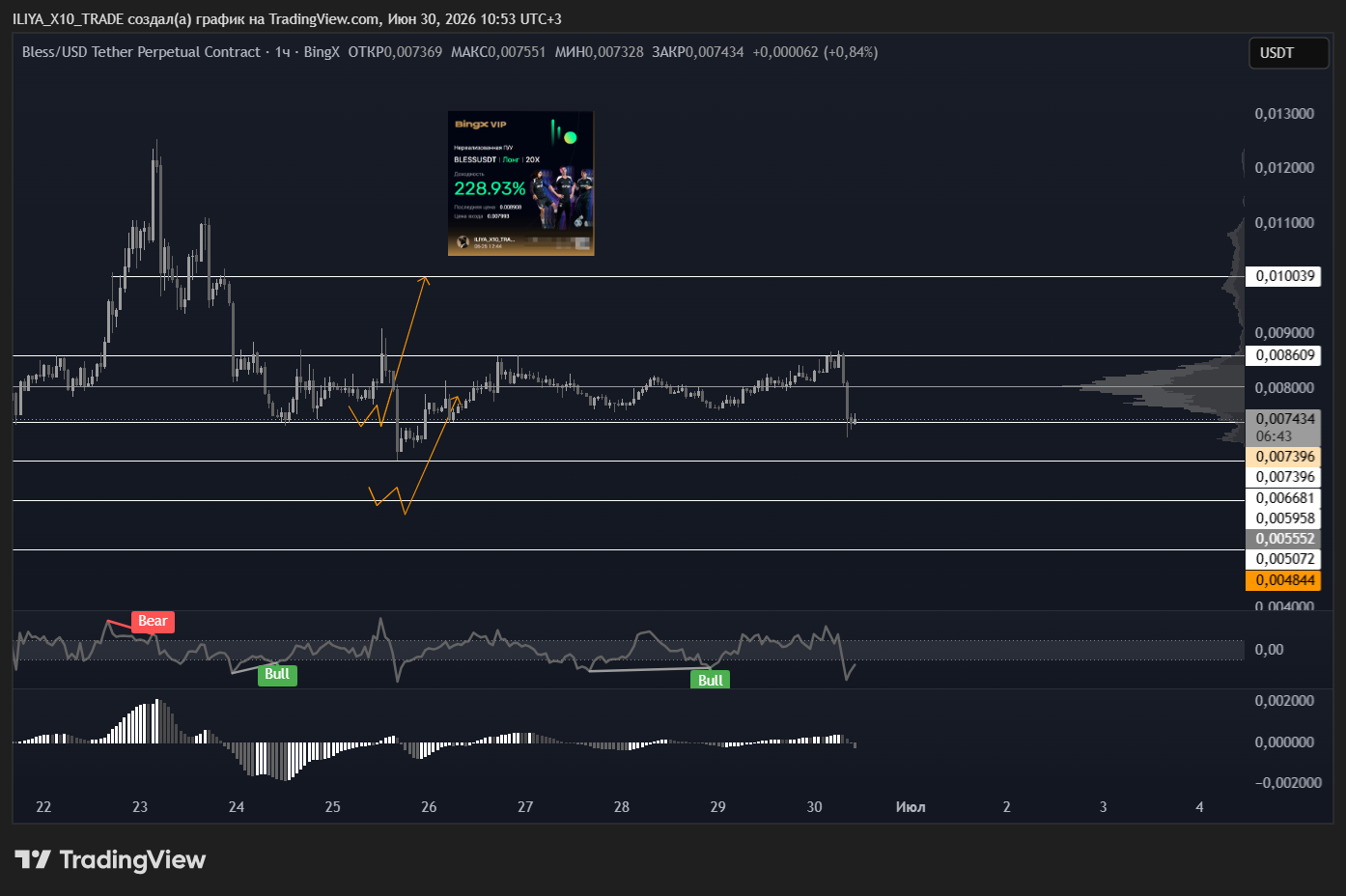The width and height of the screenshot is (1346, 896).
Task: Click the МАКС0,007551 high value
Action: pos(498,52)
